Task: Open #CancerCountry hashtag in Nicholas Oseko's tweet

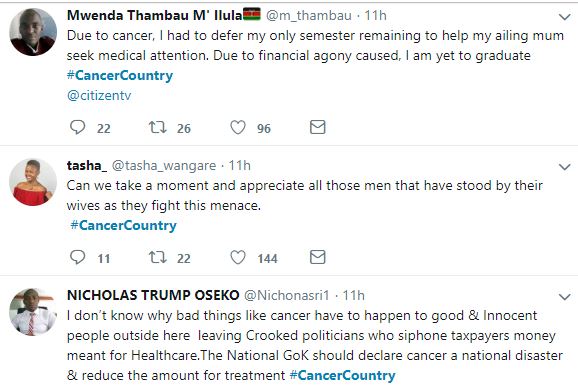Action: [342, 376]
